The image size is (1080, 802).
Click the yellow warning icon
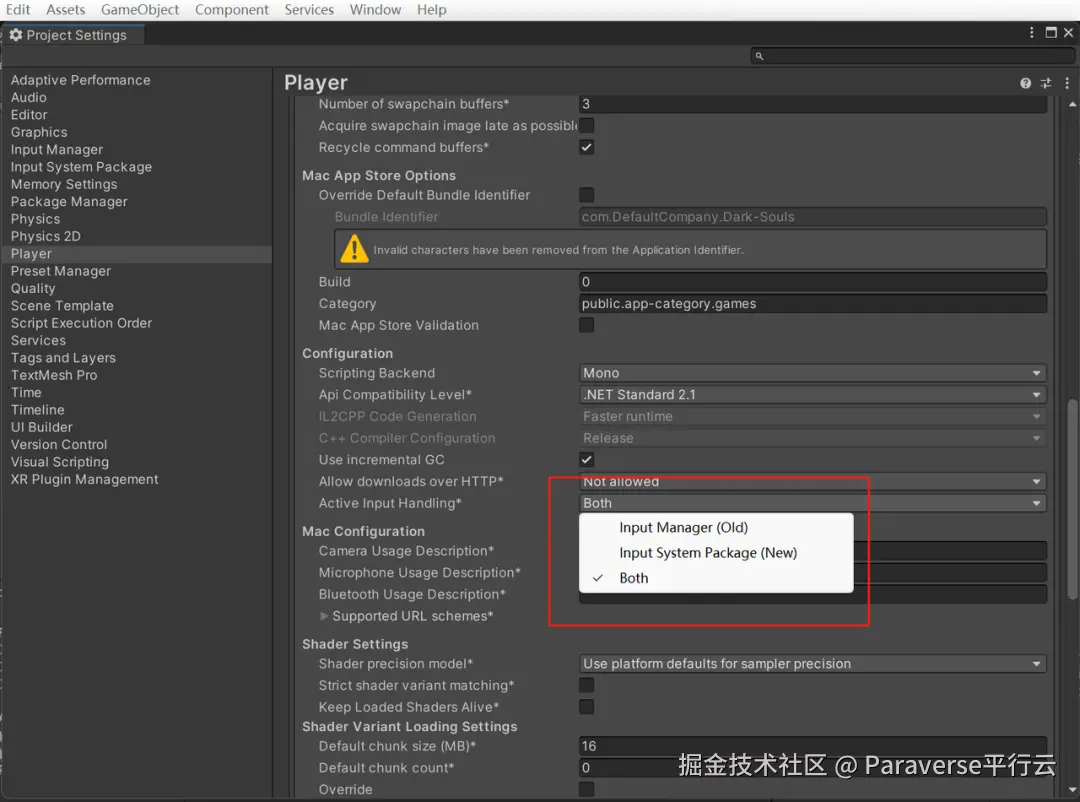click(x=354, y=249)
